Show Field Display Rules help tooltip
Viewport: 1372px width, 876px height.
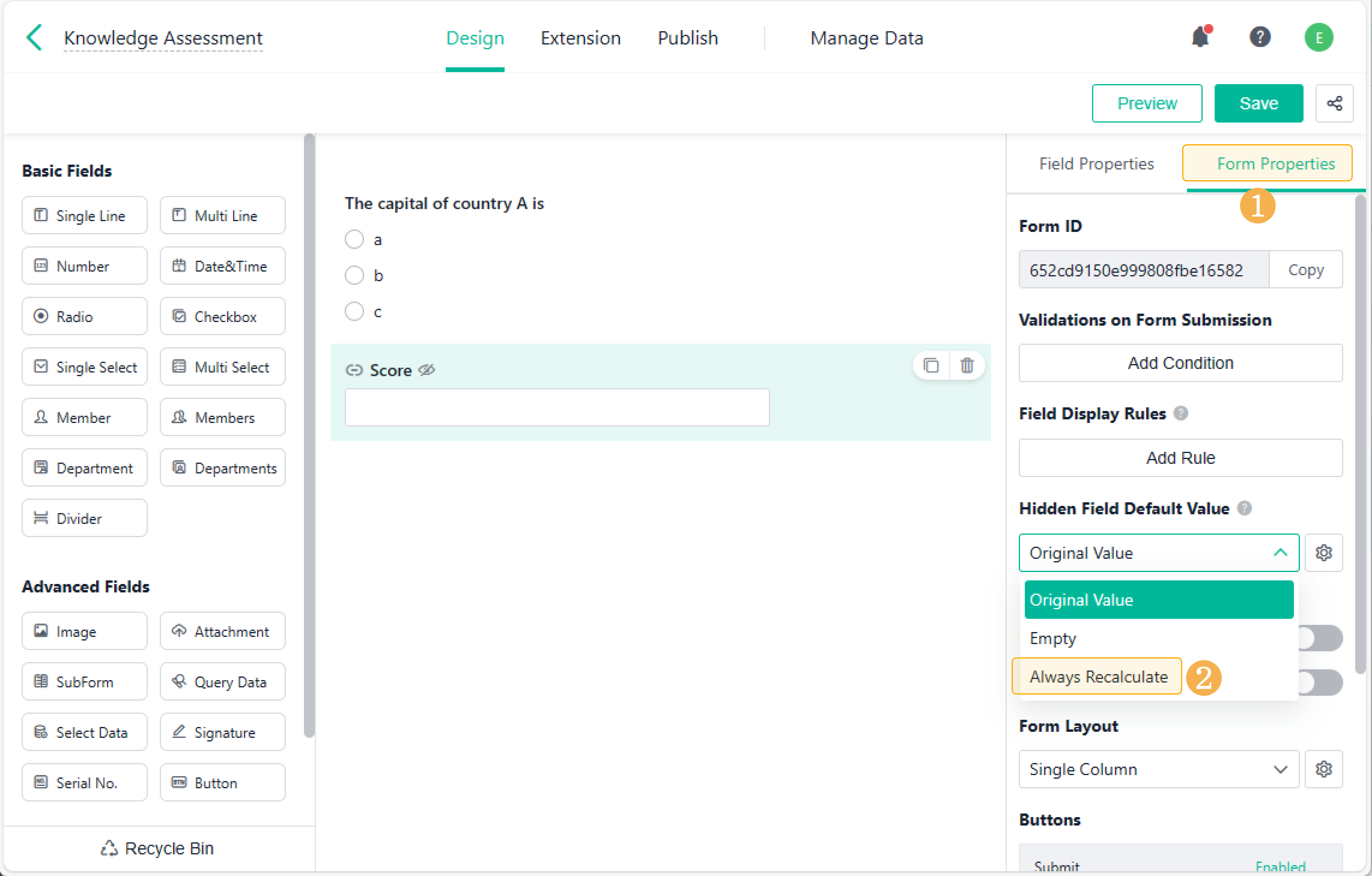1181,413
